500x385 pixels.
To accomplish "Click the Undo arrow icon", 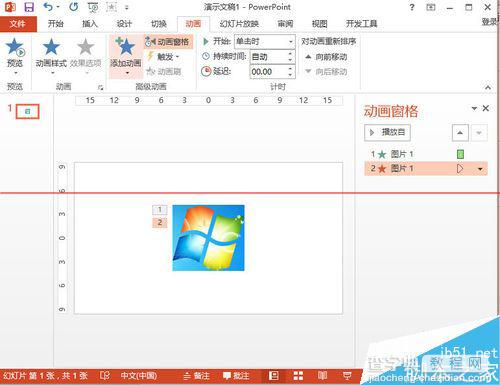I will pyautogui.click(x=49, y=7).
